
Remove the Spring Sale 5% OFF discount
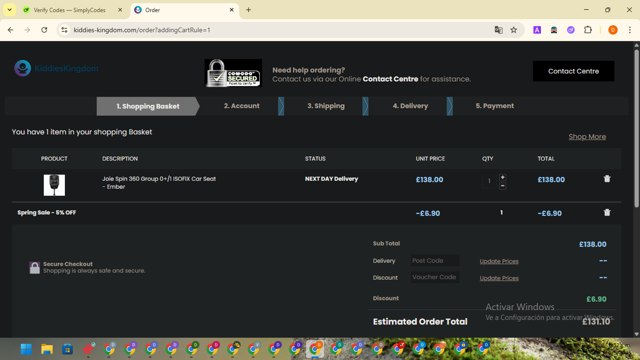[x=607, y=212]
